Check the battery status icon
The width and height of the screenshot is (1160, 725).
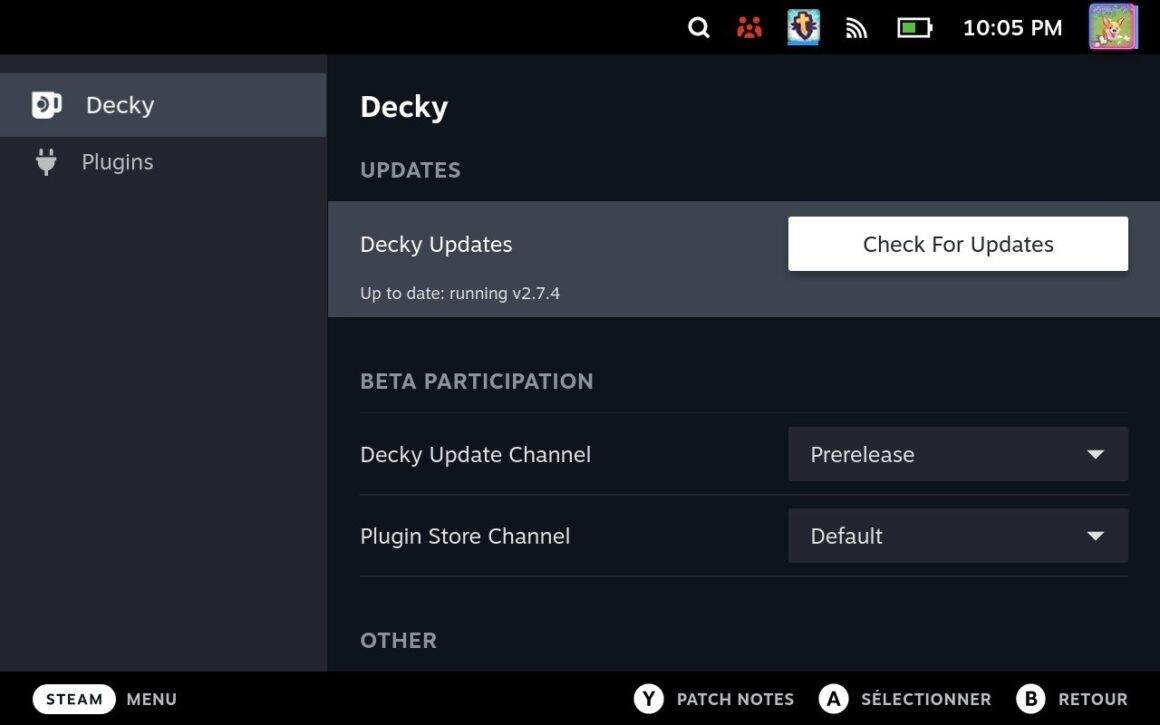(x=914, y=28)
